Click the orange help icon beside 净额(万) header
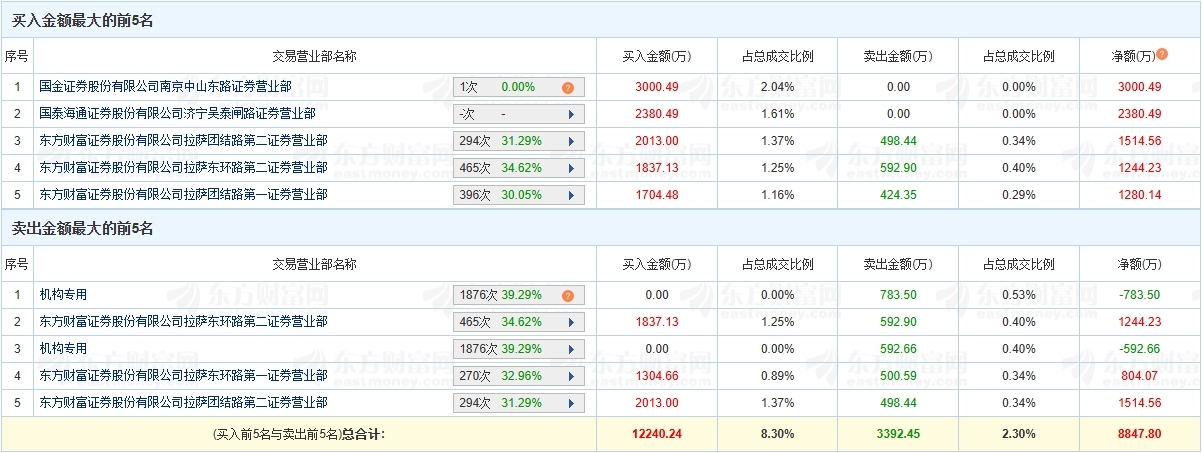Image resolution: width=1202 pixels, height=453 pixels. (1162, 54)
